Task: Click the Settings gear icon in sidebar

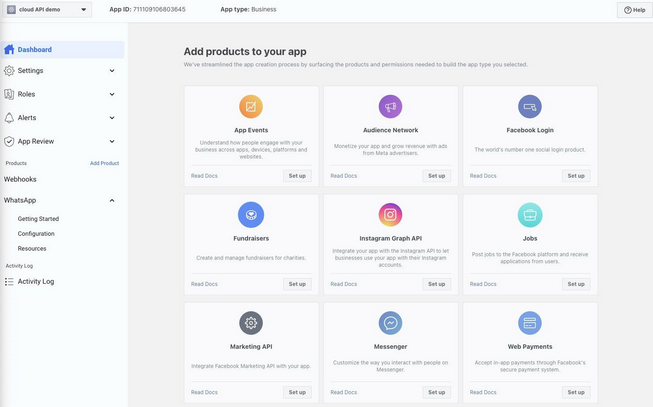Action: click(x=9, y=71)
